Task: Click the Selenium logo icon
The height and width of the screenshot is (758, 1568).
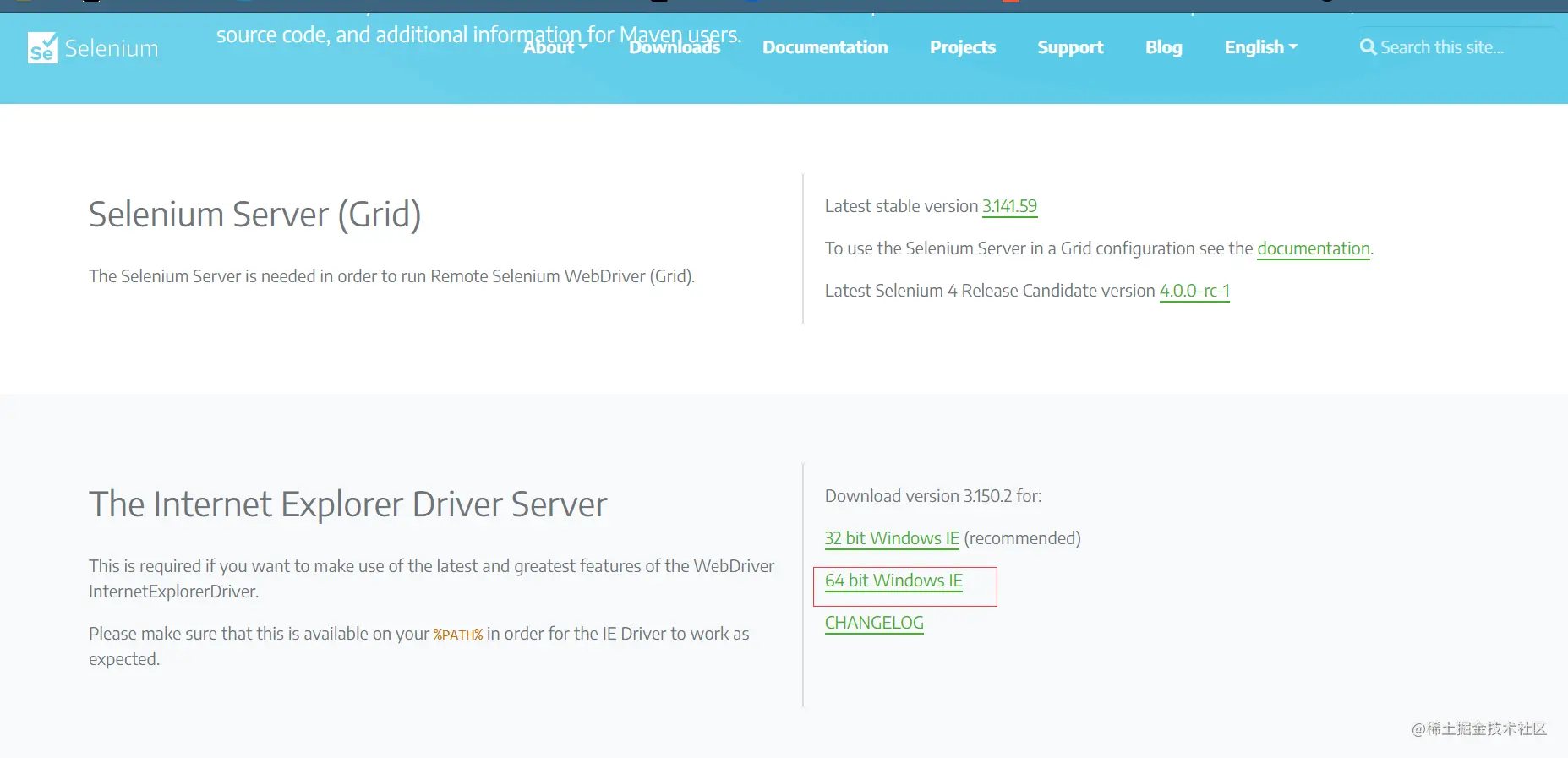Action: 42,48
